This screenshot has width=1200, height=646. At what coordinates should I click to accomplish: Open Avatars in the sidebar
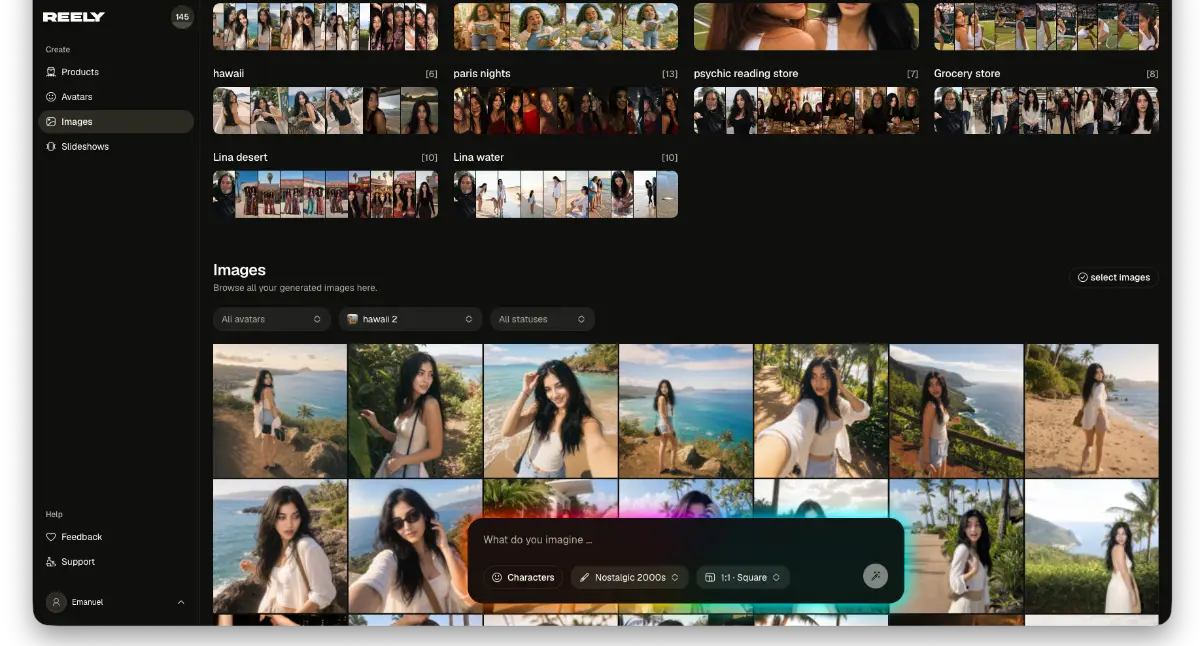pyautogui.click(x=115, y=97)
